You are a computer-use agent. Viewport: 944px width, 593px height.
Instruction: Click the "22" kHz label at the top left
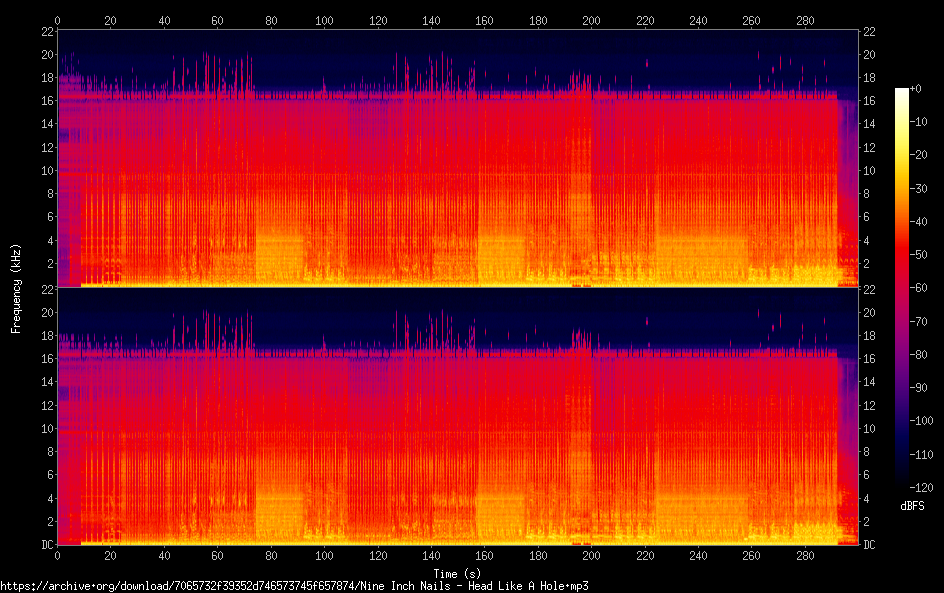tap(46, 31)
